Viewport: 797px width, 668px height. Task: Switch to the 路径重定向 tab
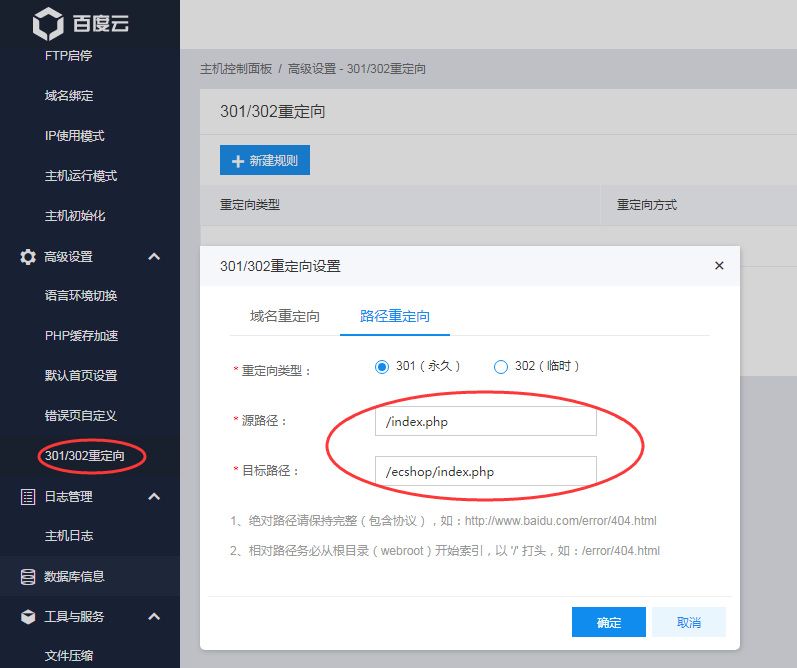pos(395,316)
